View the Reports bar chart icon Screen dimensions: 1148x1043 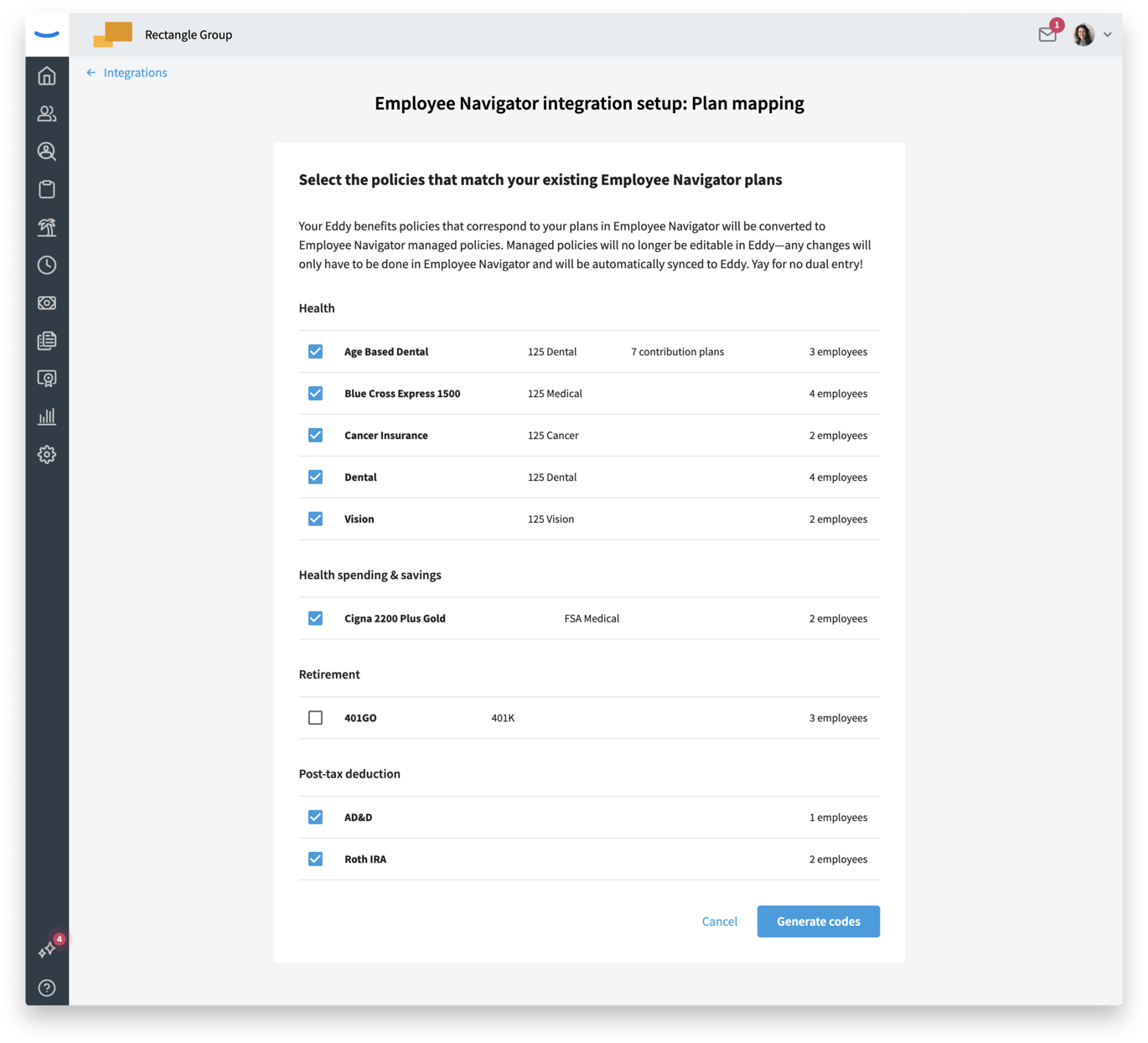[47, 416]
